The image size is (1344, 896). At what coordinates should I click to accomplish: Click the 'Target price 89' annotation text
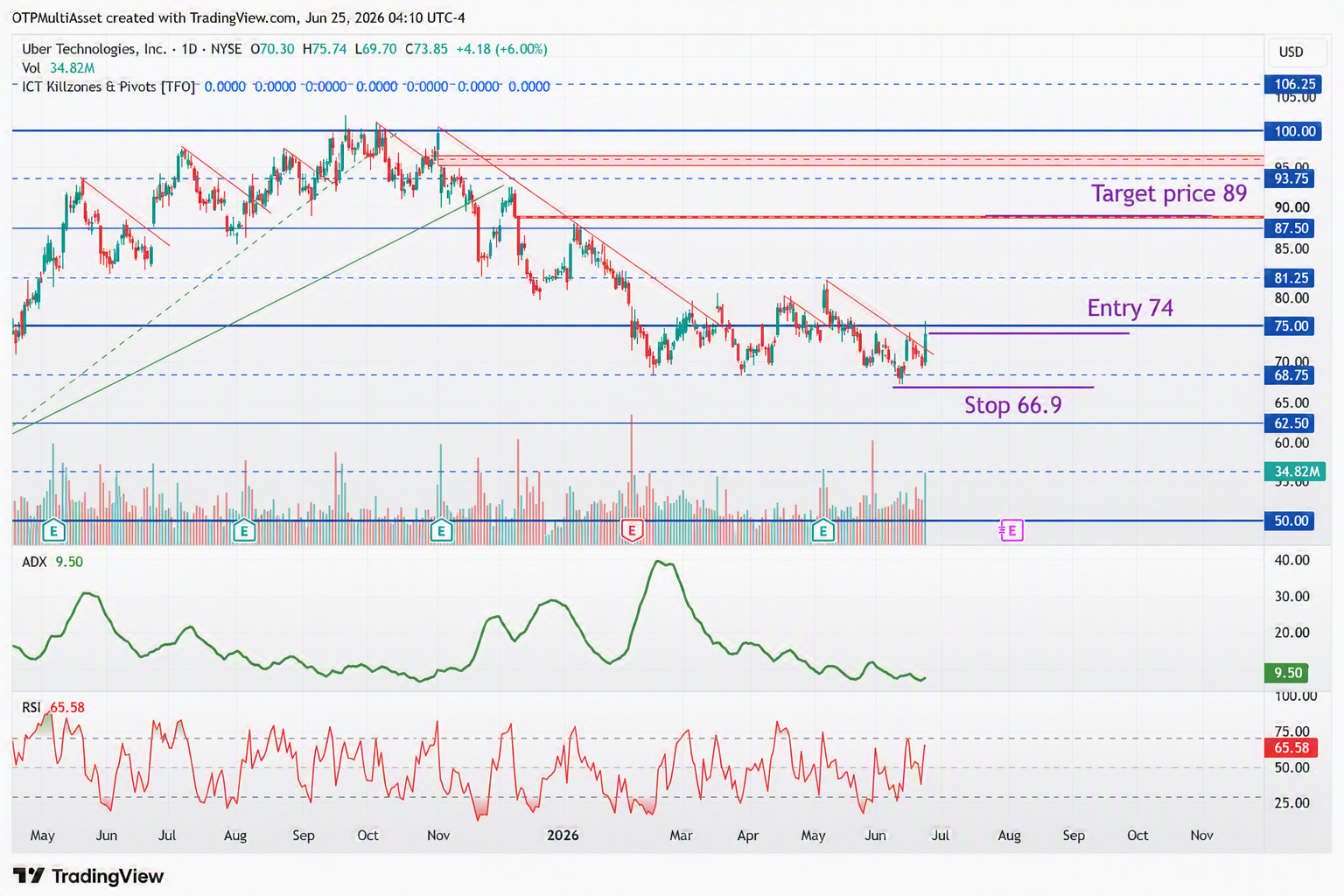click(1169, 193)
